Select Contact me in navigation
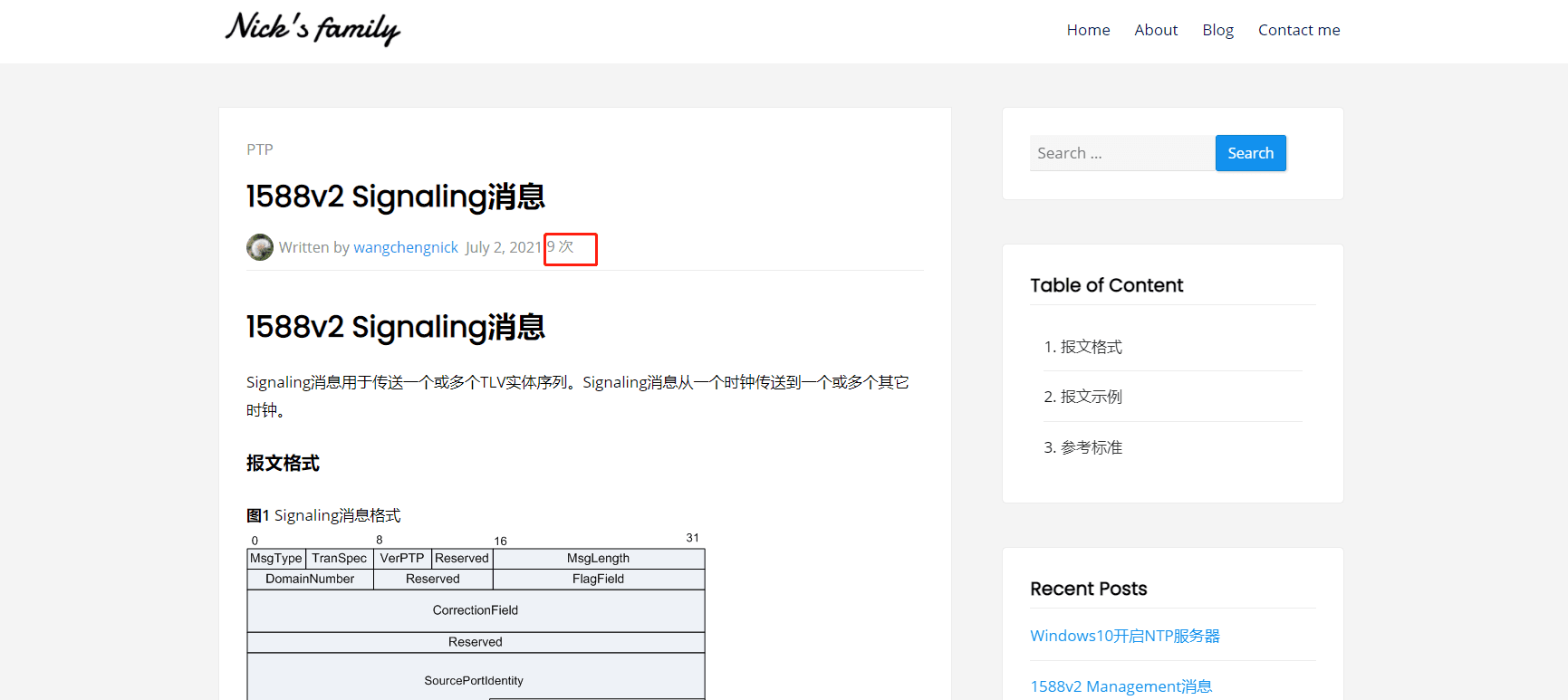 pyautogui.click(x=1298, y=30)
